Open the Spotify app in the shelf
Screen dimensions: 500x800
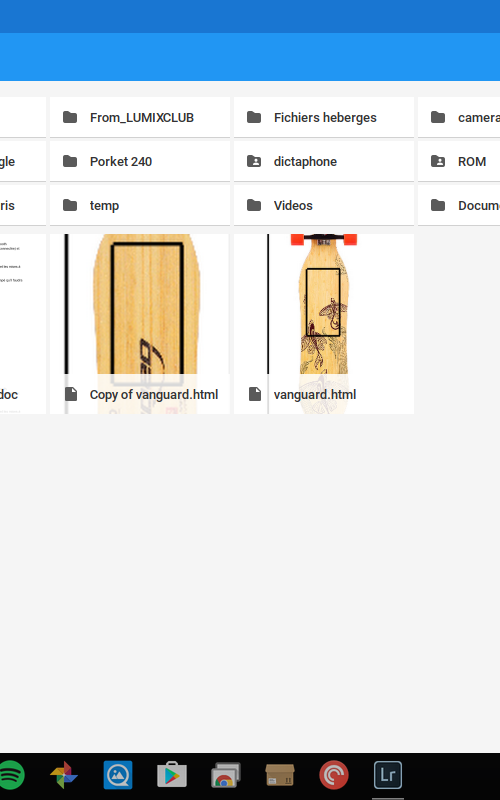click(x=10, y=775)
